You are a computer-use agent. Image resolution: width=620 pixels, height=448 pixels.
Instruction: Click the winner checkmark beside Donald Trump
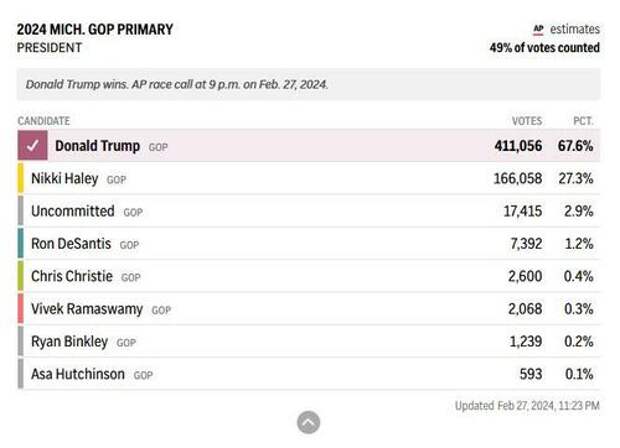33,146
